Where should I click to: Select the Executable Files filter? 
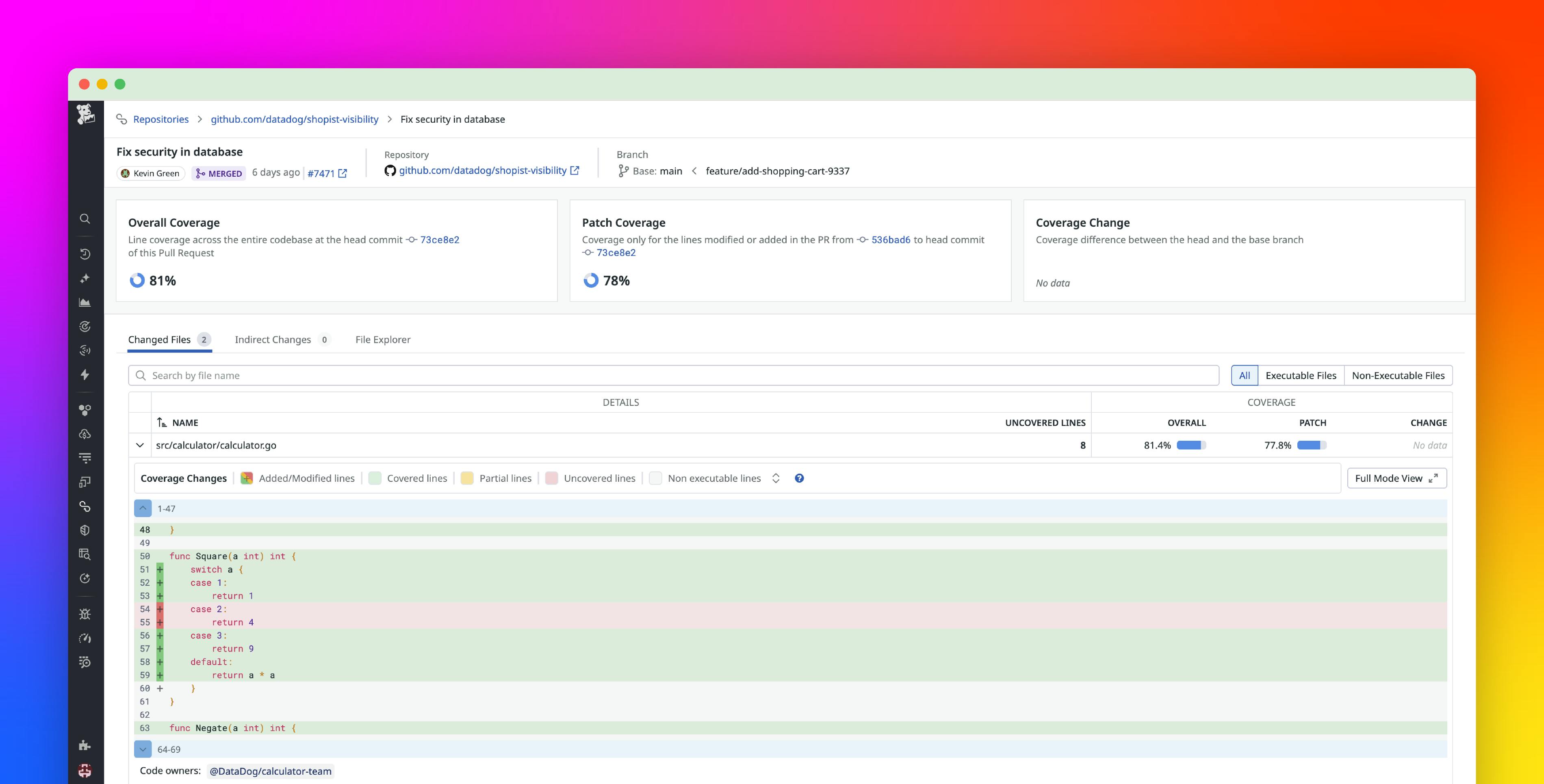1301,375
